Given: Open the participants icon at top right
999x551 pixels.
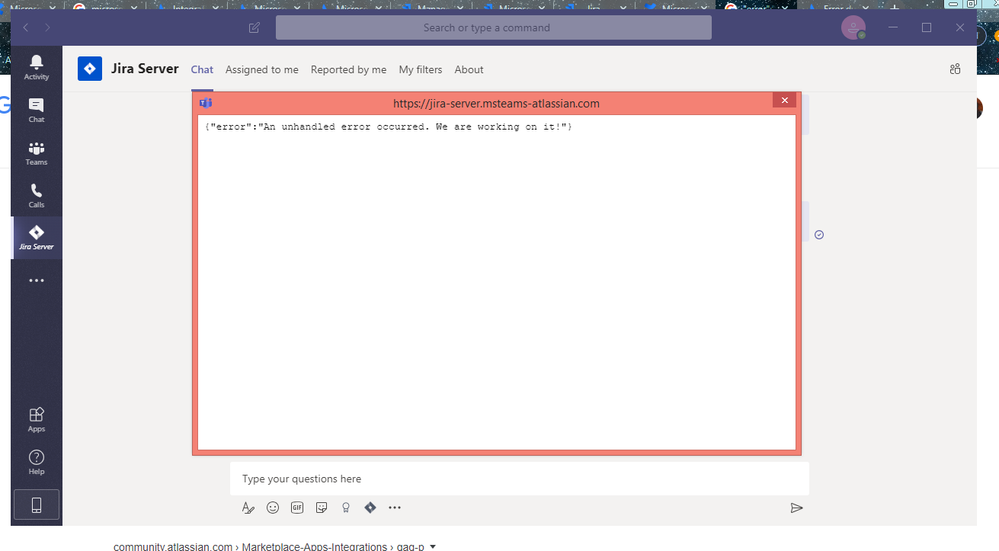Looking at the screenshot, I should click(955, 69).
